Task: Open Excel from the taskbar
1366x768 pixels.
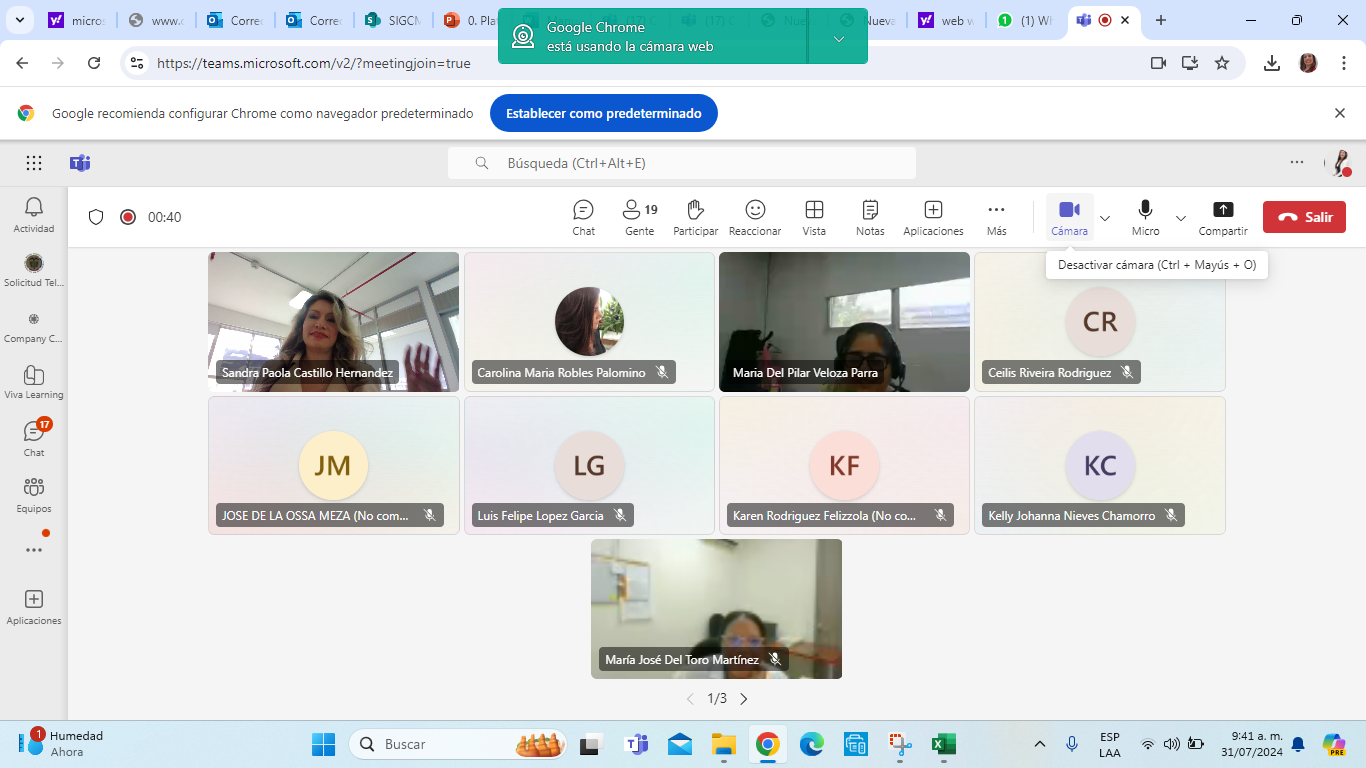Action: [943, 744]
